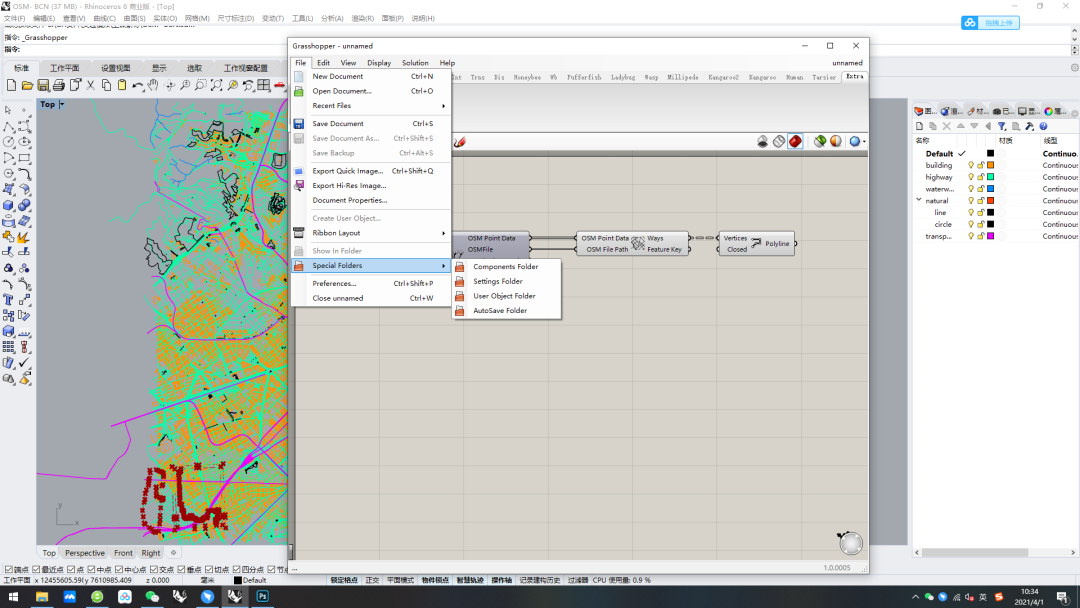Click the layer tools hammer icon
The image size is (1080, 608).
pos(1029,126)
